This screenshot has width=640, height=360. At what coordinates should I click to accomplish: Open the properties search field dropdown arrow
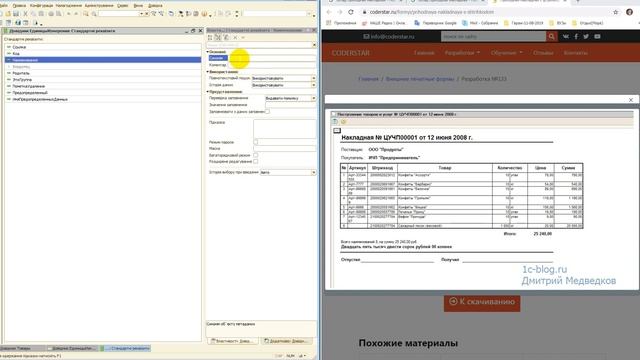[x=314, y=45]
